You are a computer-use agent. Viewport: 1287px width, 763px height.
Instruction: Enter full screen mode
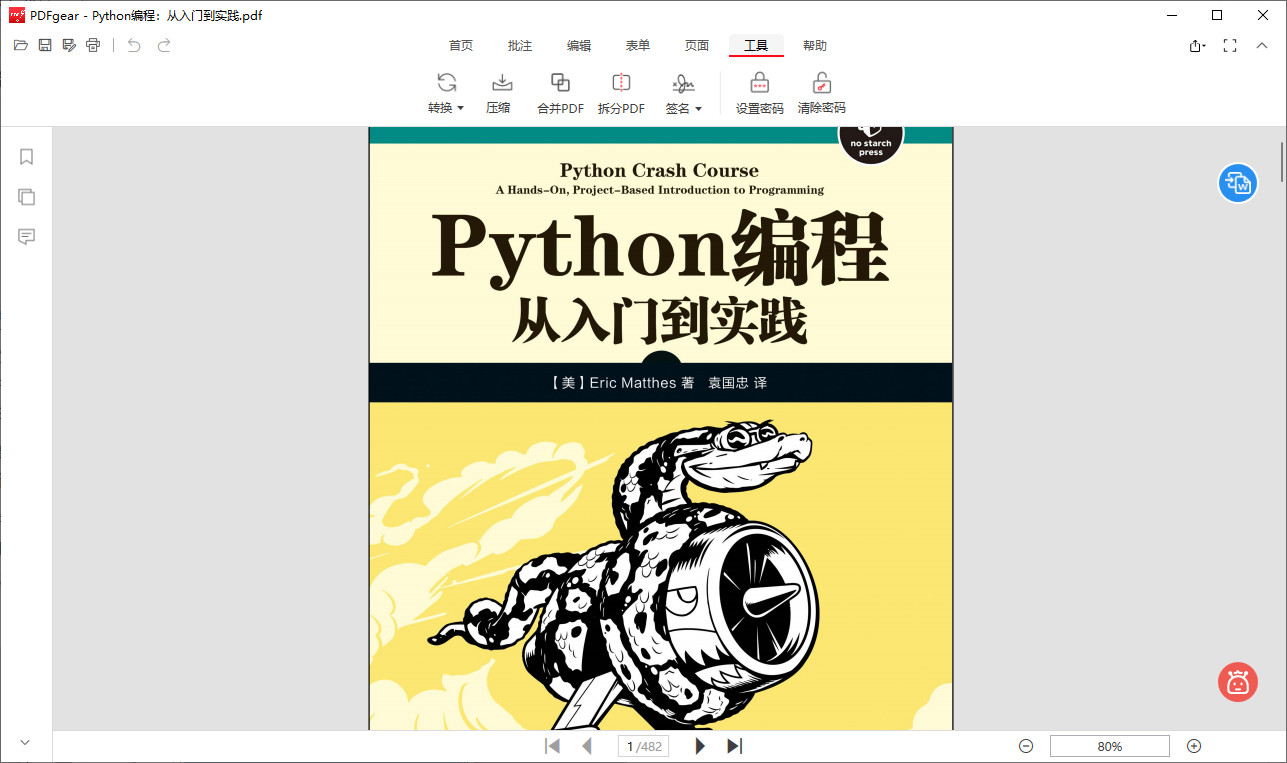1230,46
